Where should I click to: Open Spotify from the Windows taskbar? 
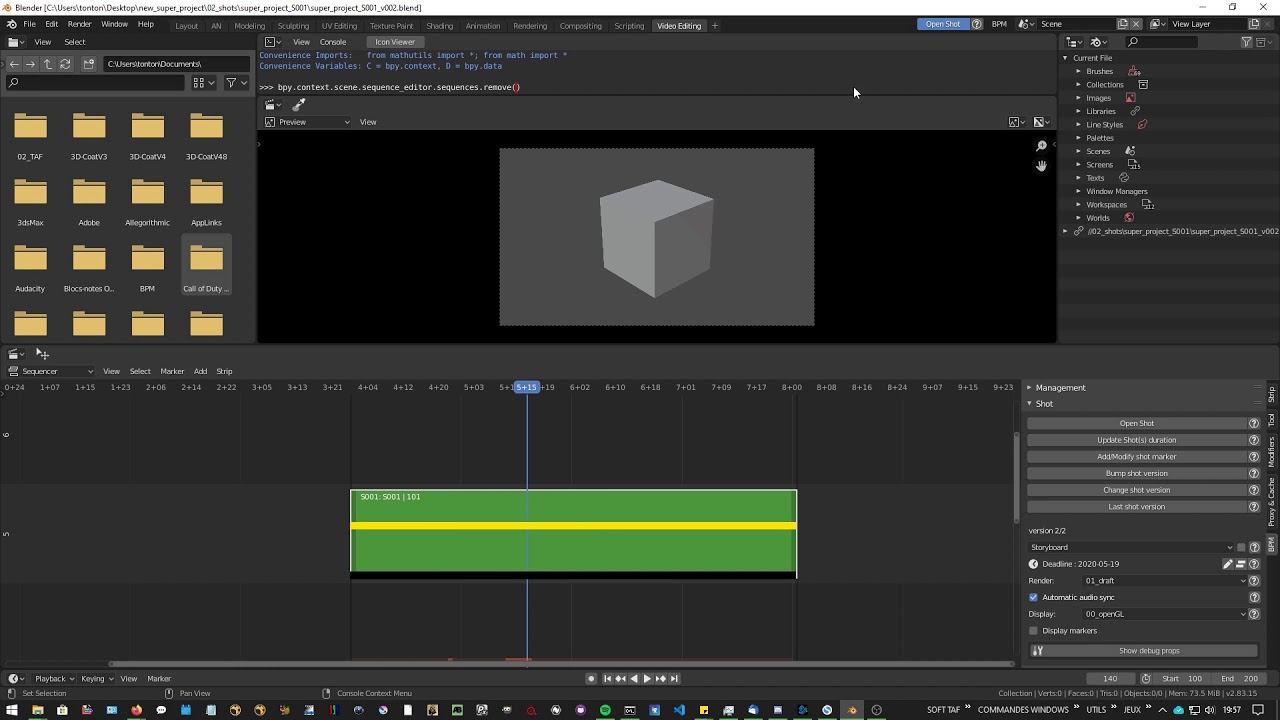(x=605, y=710)
